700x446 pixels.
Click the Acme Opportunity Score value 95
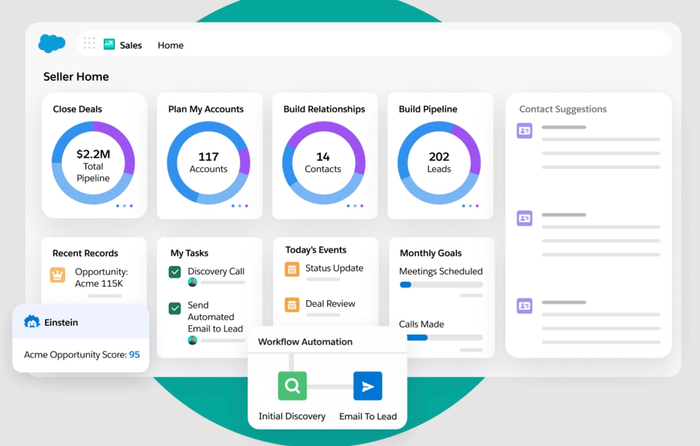[134, 354]
